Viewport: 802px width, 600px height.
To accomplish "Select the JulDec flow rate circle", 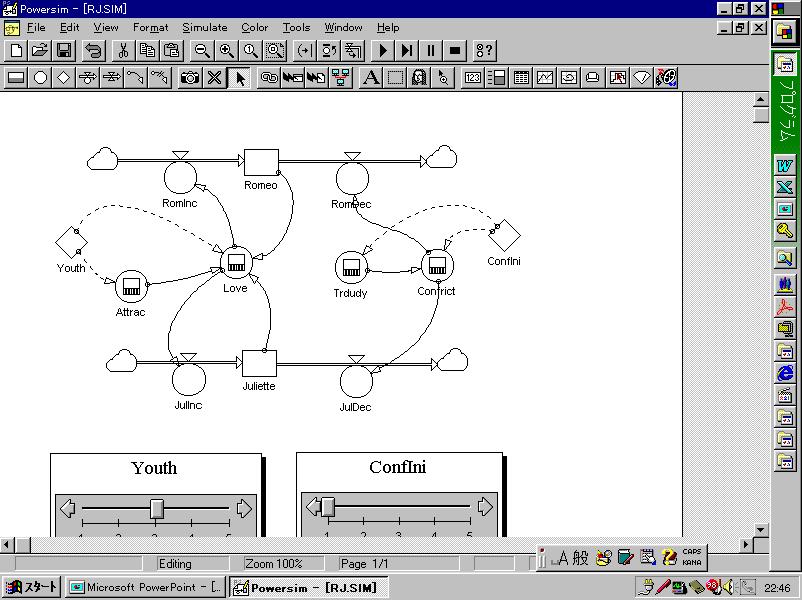I will [x=356, y=381].
